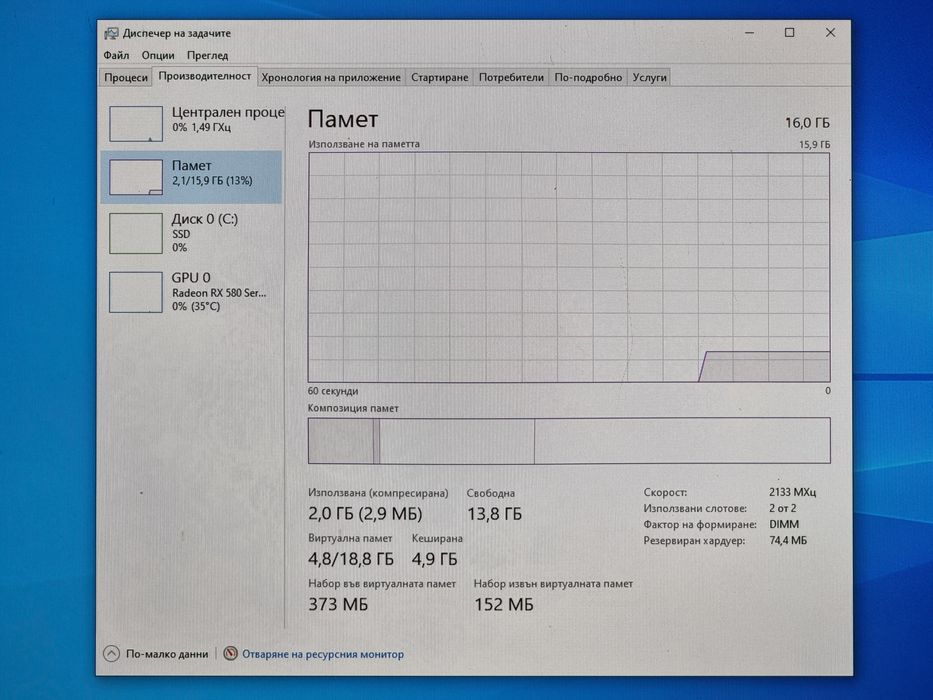Select the Производителност tab

[205, 76]
